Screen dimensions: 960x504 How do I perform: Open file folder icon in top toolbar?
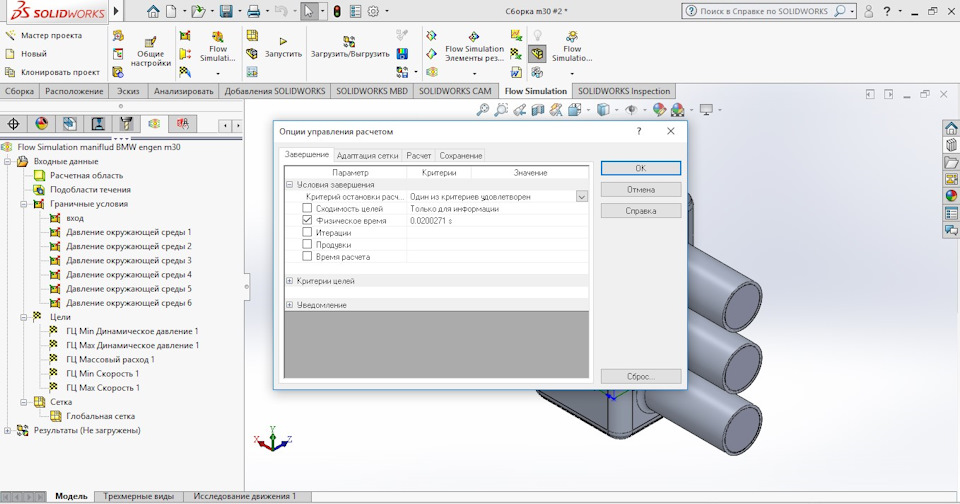tap(197, 11)
